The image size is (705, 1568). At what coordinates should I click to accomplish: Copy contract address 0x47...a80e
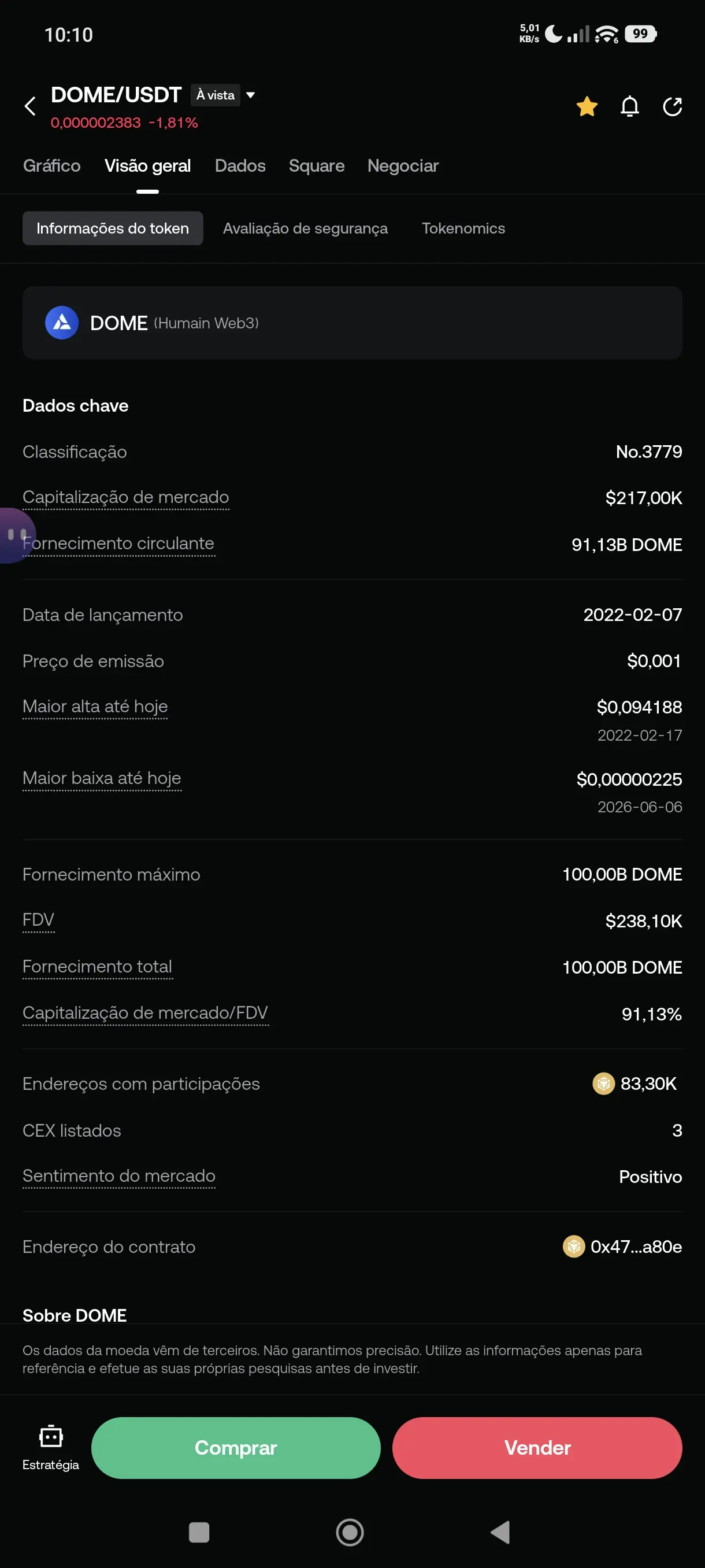[636, 1247]
